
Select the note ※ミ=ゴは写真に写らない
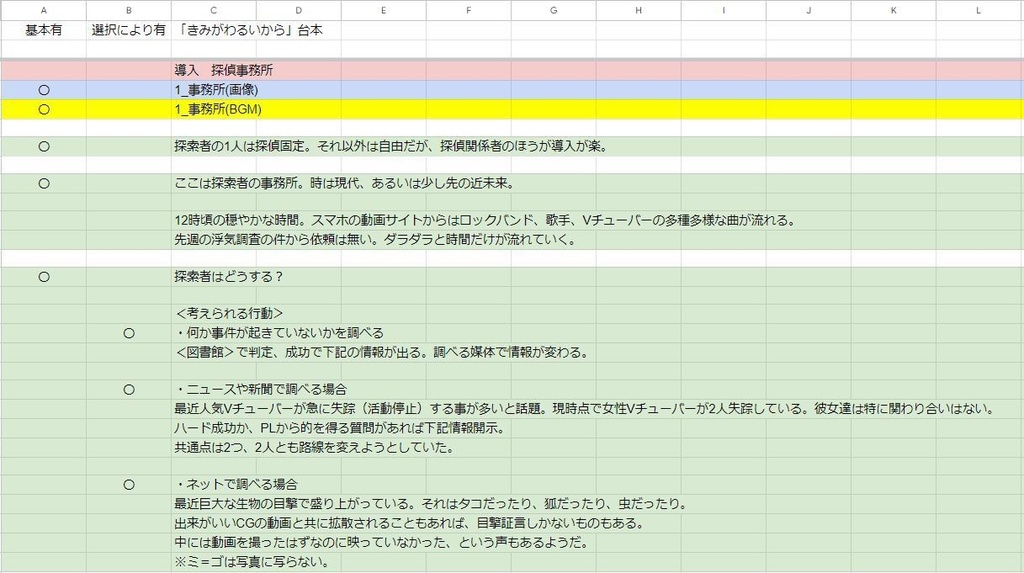(251, 562)
